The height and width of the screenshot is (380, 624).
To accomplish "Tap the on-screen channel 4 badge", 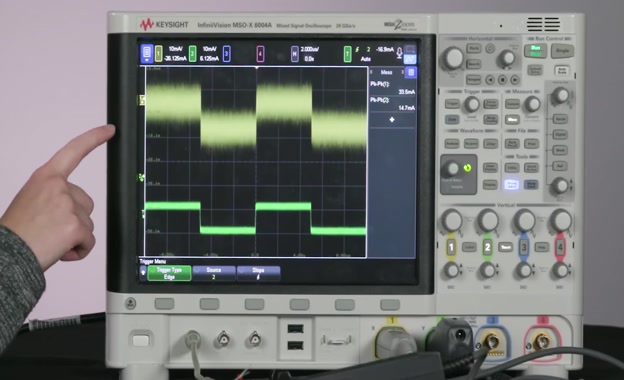I will click(x=260, y=54).
